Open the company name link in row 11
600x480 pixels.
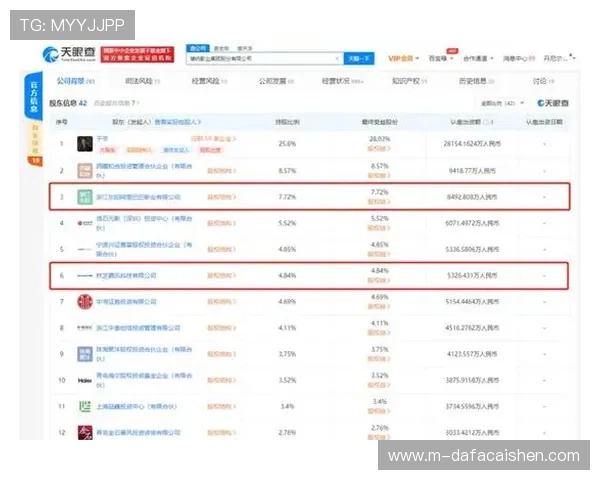(x=136, y=407)
